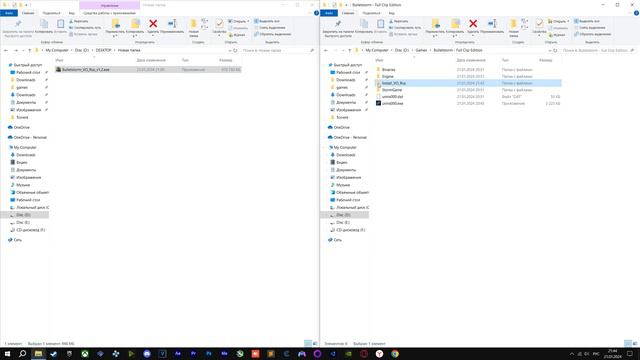
Task: Click the Windows Start button
Action: click(x=7, y=354)
